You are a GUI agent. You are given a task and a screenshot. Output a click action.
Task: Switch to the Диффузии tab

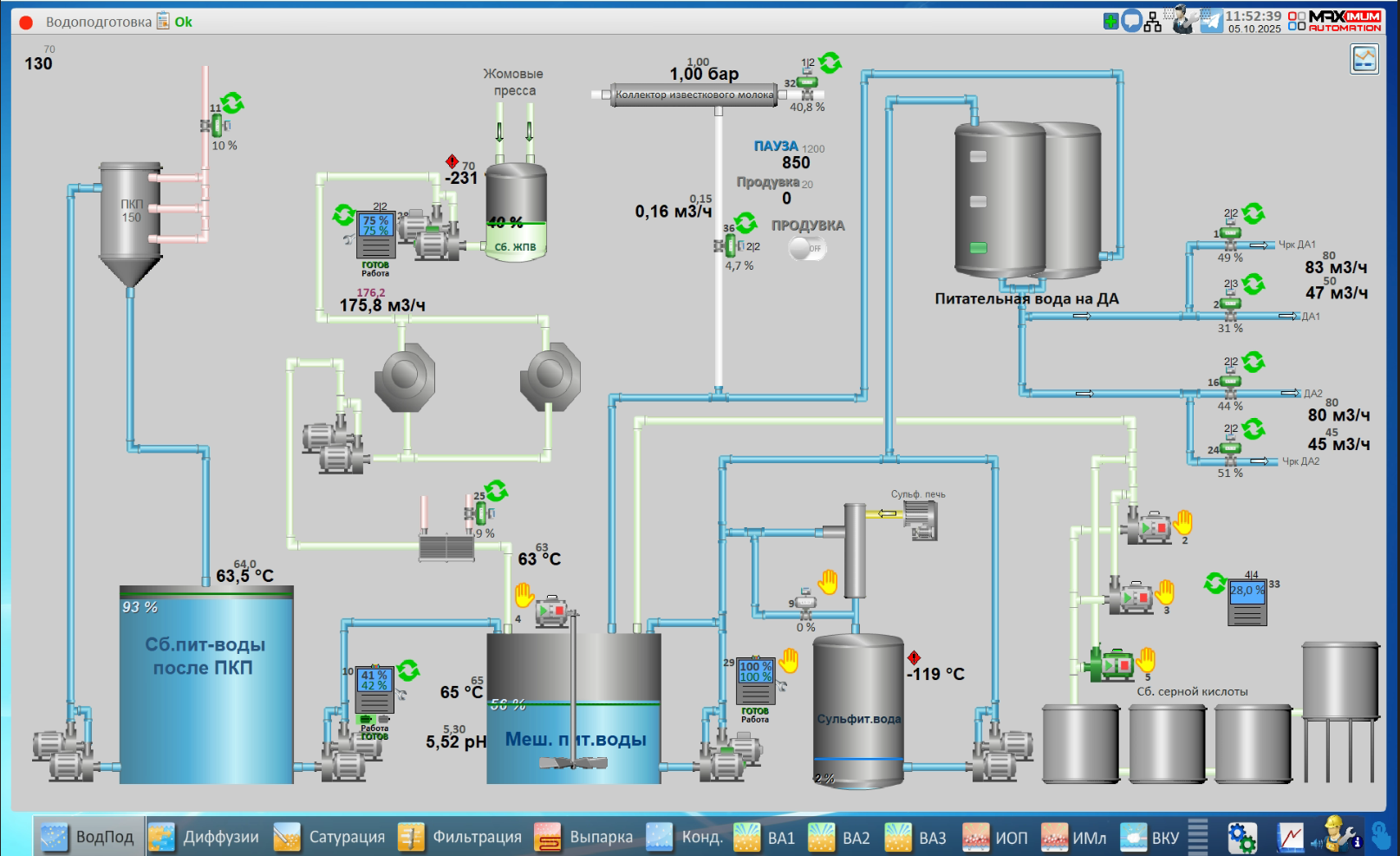(x=206, y=837)
